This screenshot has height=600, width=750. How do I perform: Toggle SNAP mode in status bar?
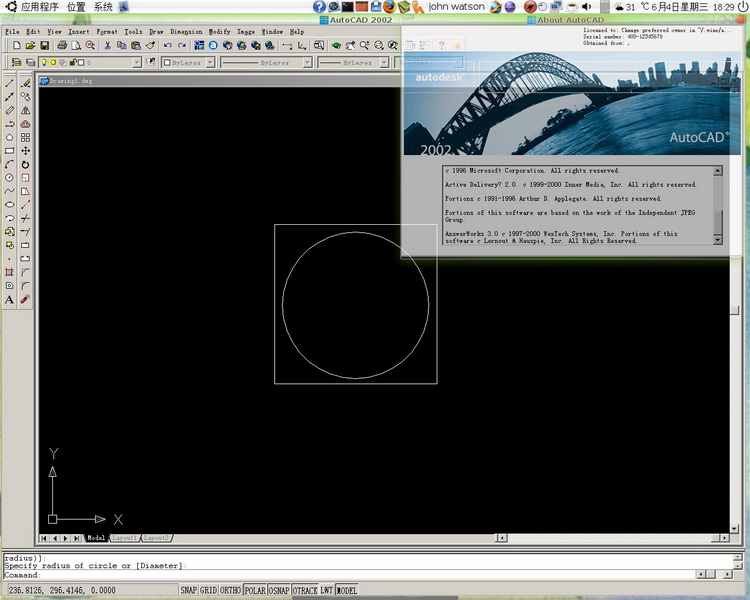coord(189,590)
